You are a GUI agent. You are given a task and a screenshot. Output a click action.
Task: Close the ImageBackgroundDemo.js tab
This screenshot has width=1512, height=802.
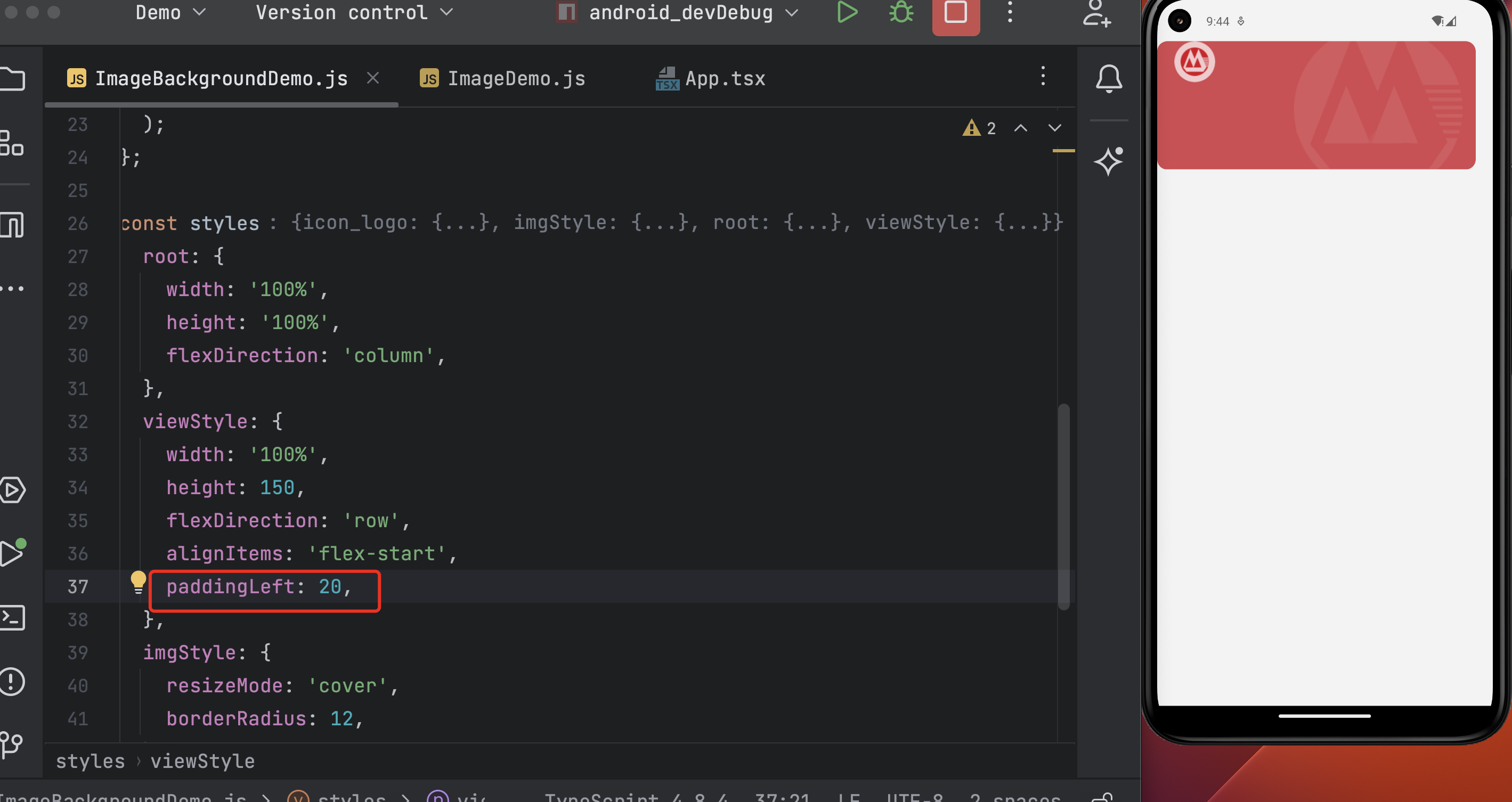pyautogui.click(x=373, y=77)
